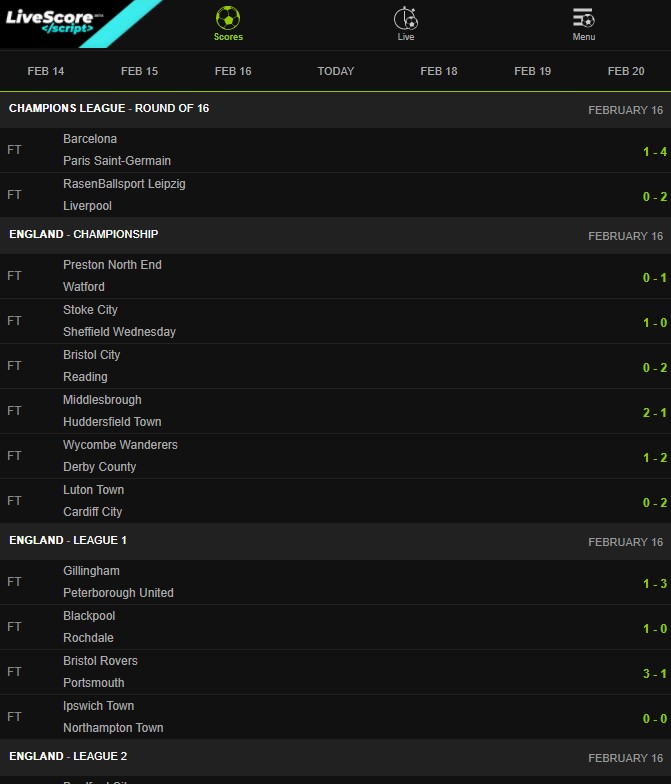This screenshot has width=671, height=784.
Task: Open England - League 2 header
Action: [x=68, y=756]
